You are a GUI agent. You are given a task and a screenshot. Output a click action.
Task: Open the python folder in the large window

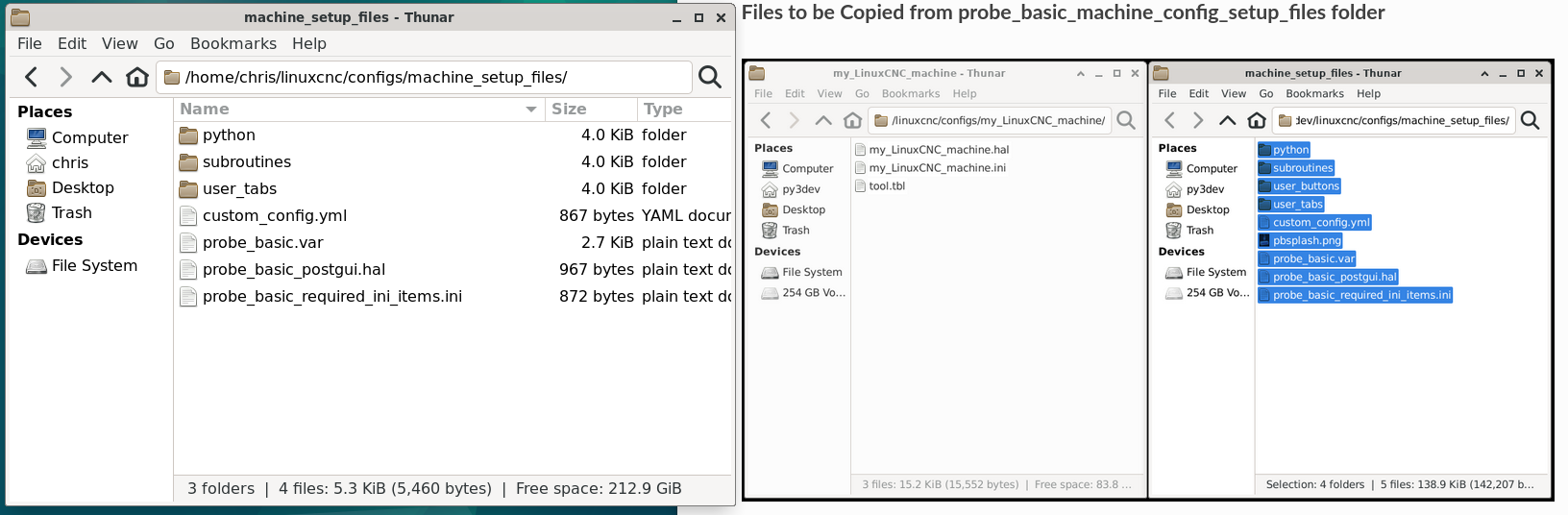[x=229, y=135]
